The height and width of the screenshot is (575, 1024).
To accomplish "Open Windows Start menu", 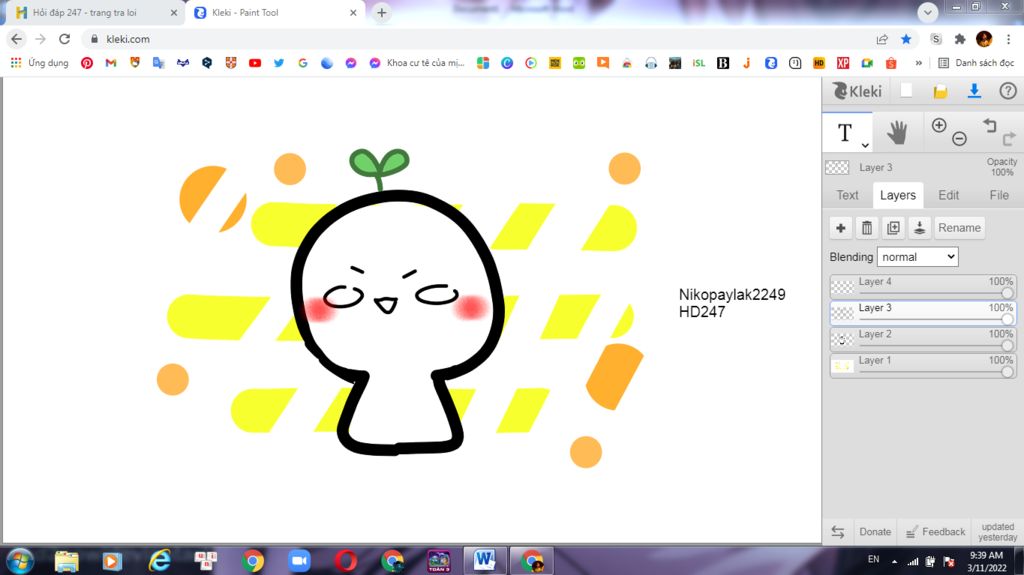I will tap(20, 561).
